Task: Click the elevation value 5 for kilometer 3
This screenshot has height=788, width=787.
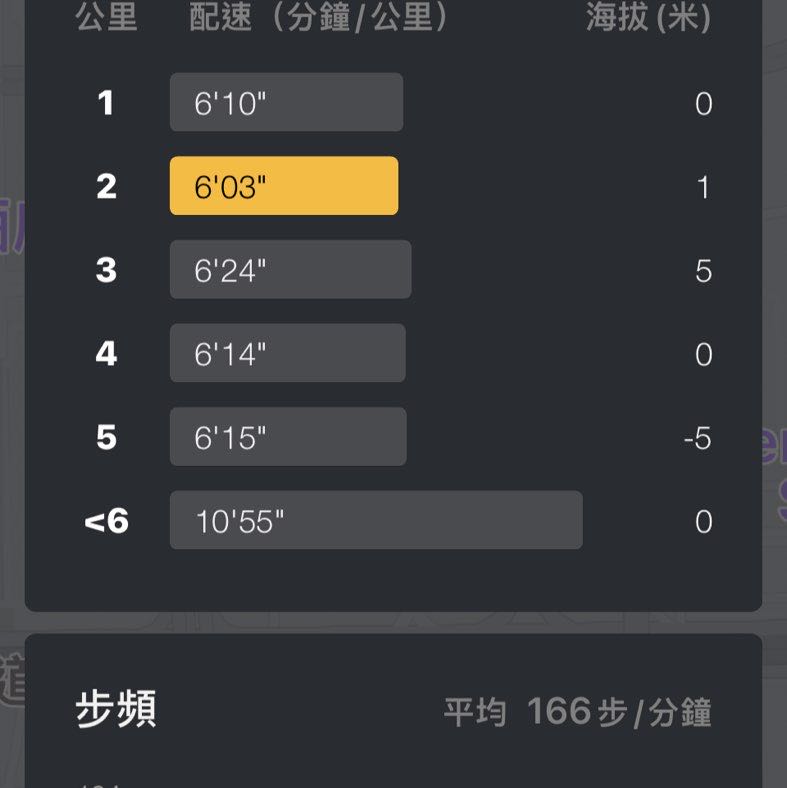Action: pyautogui.click(x=703, y=271)
